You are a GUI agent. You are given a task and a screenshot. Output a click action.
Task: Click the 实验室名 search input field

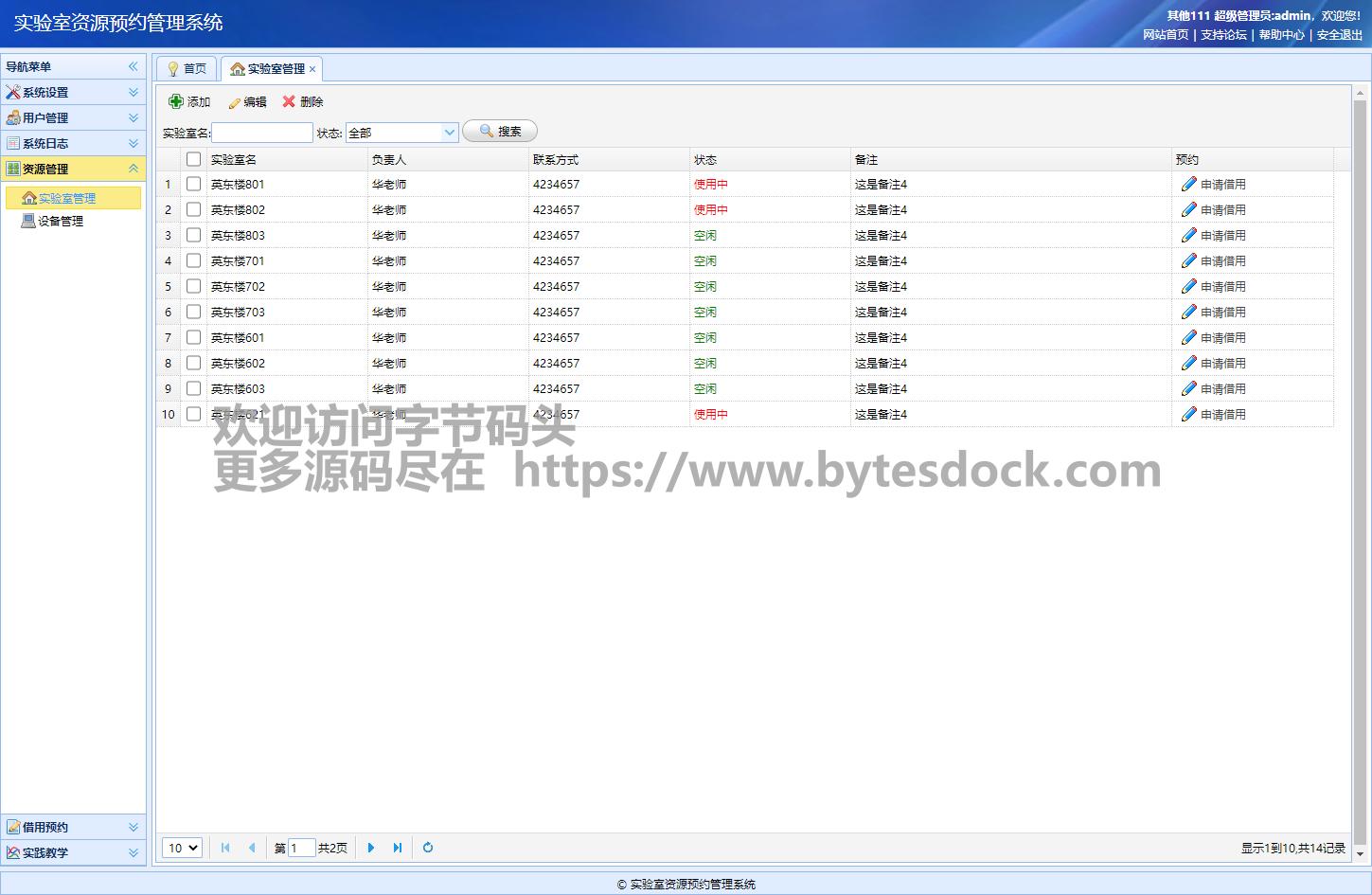click(262, 133)
